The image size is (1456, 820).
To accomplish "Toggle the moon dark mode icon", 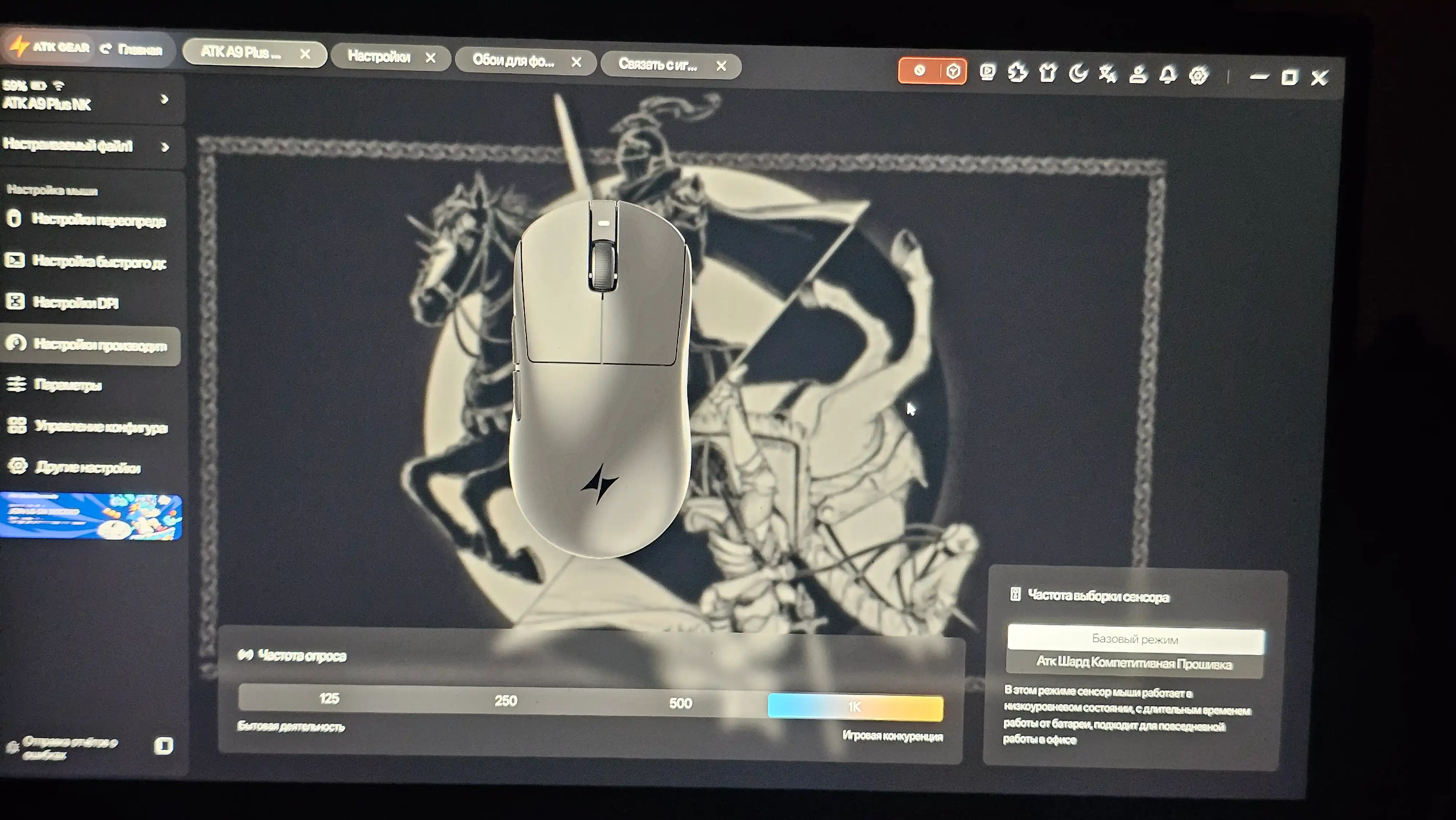I will pos(1079,74).
